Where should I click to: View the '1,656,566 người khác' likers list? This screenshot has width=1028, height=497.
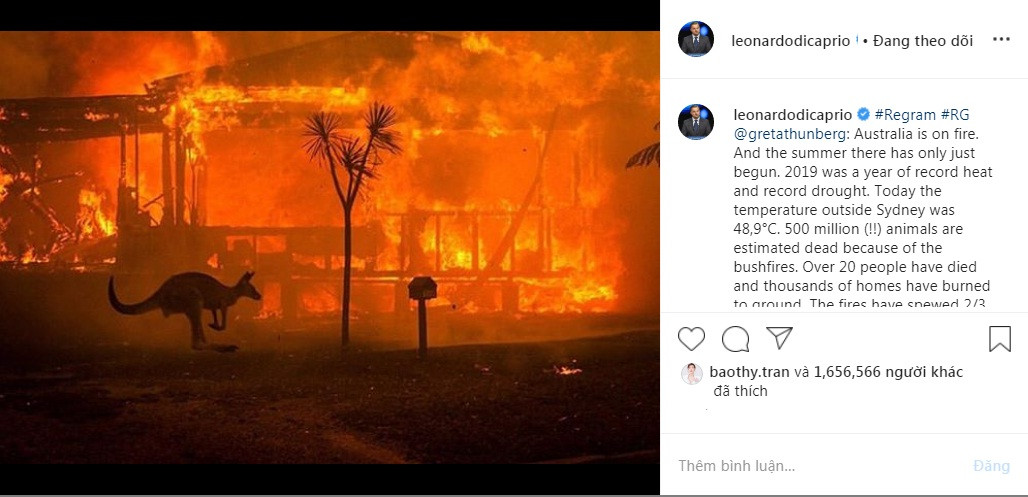[888, 372]
